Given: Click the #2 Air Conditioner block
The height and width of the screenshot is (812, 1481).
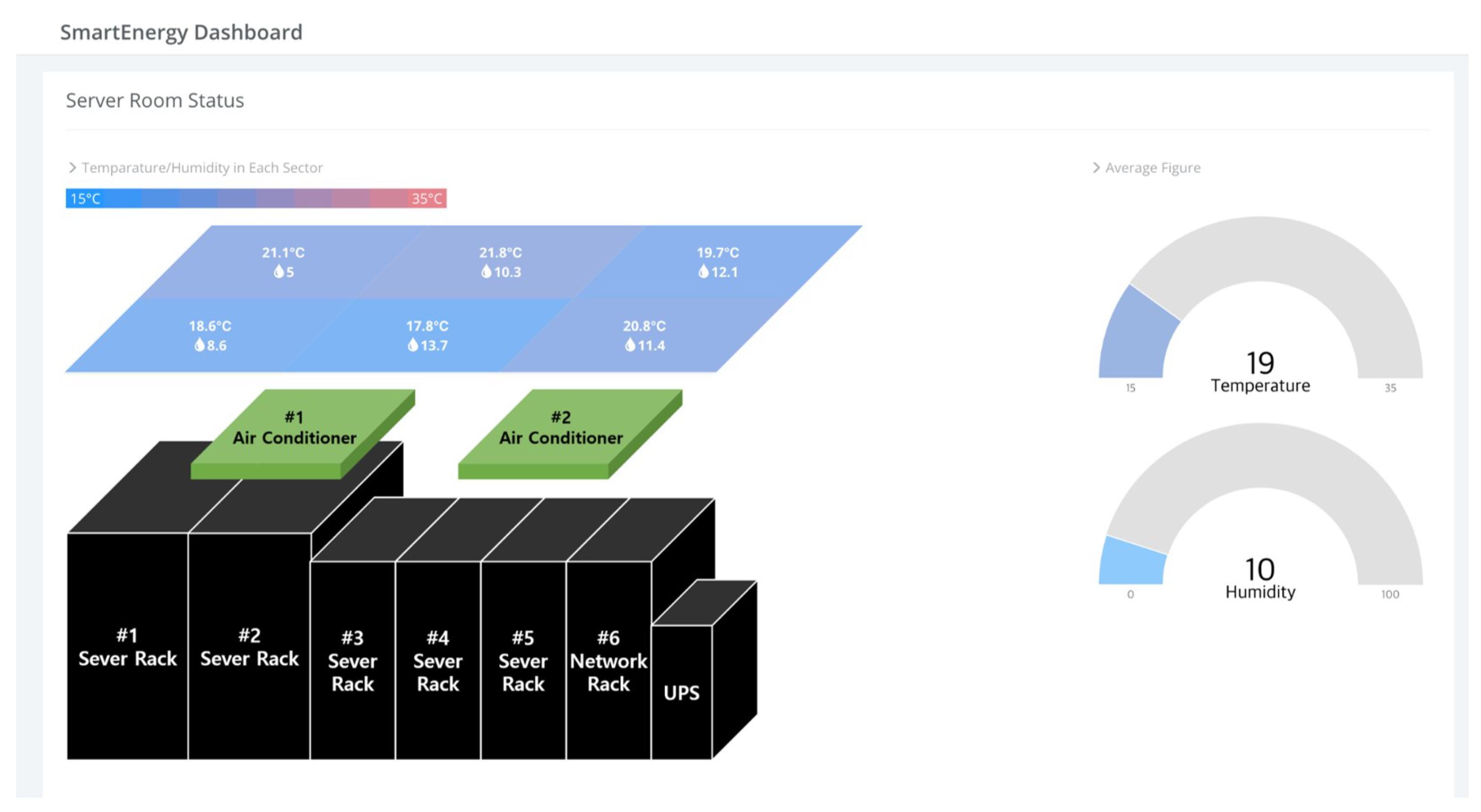Looking at the screenshot, I should tap(561, 428).
